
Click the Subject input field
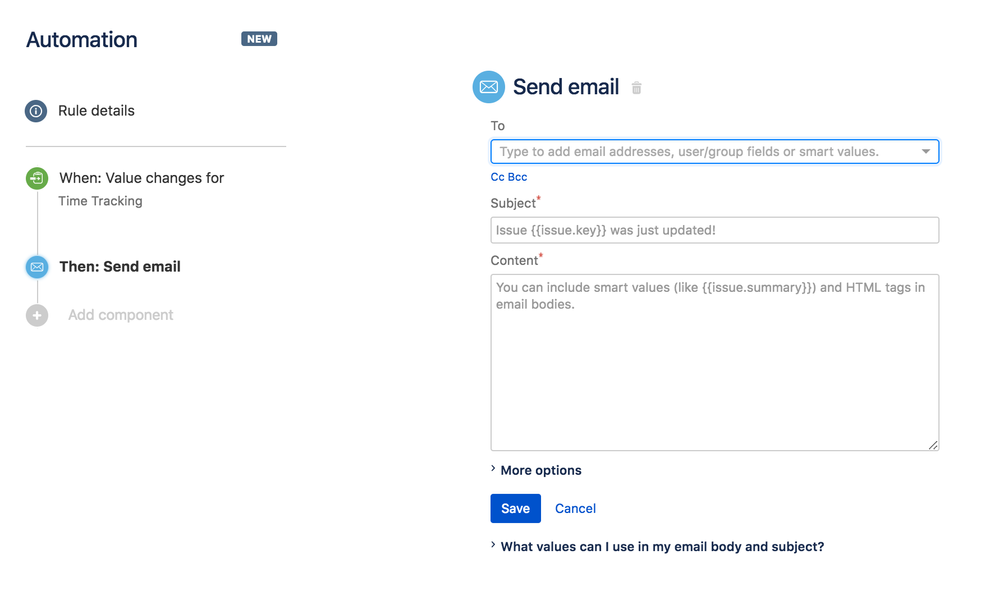[714, 230]
